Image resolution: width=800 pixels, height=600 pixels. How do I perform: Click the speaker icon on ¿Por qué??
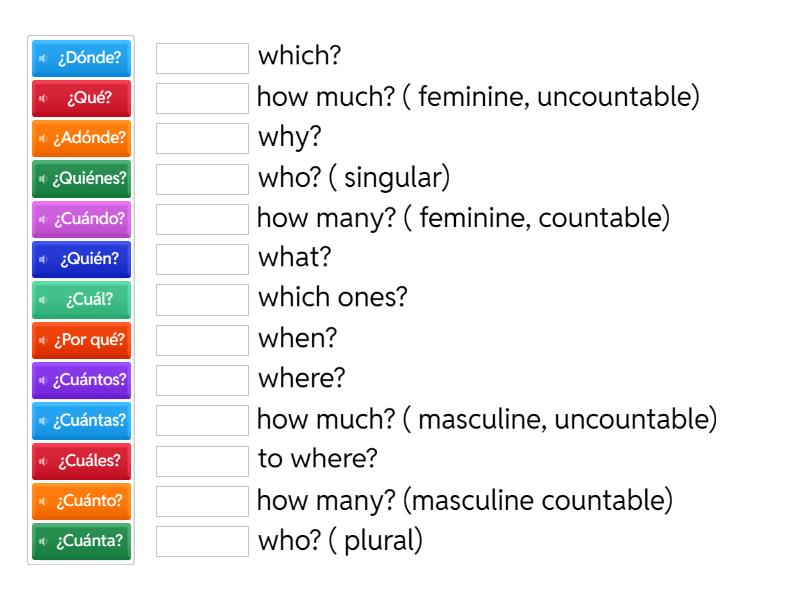point(41,340)
